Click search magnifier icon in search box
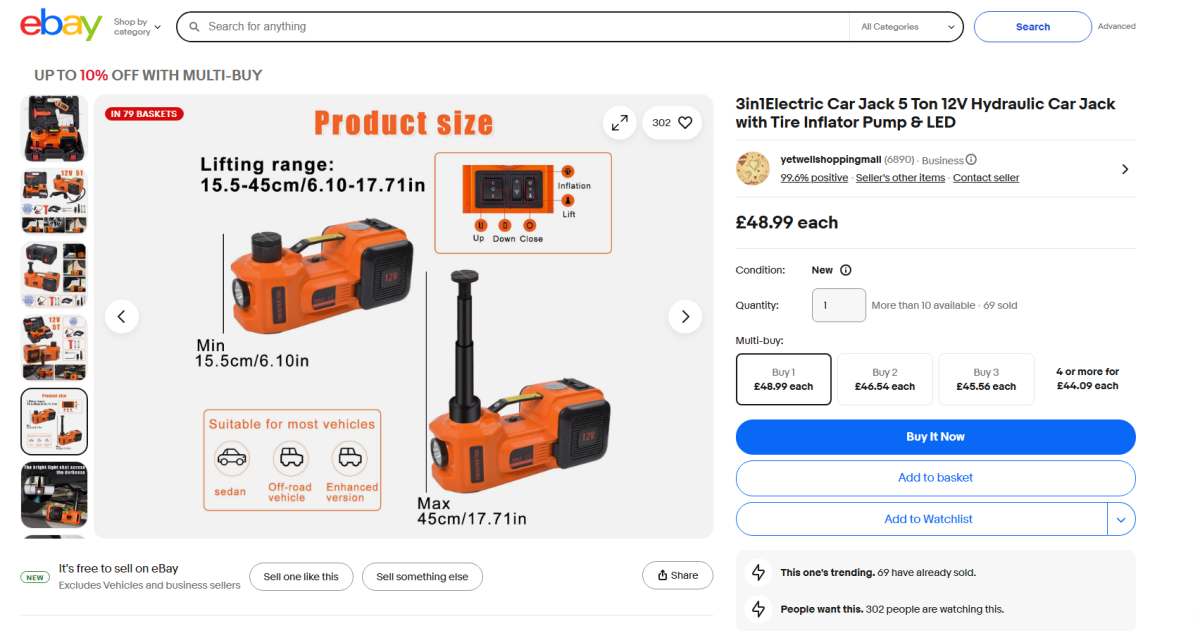 (194, 27)
